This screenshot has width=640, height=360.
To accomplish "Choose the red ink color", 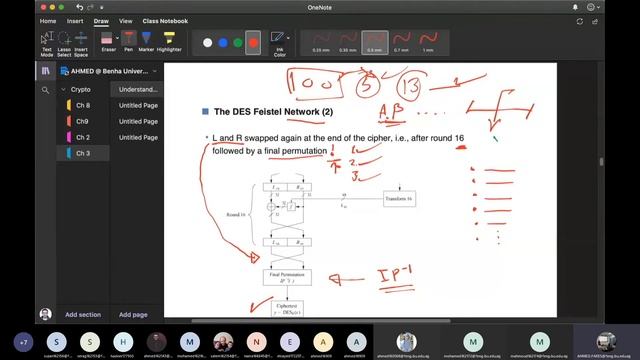I will coord(253,42).
